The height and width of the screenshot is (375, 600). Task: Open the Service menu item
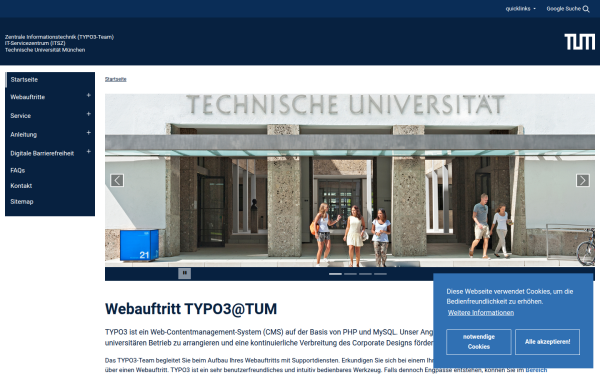pyautogui.click(x=21, y=116)
